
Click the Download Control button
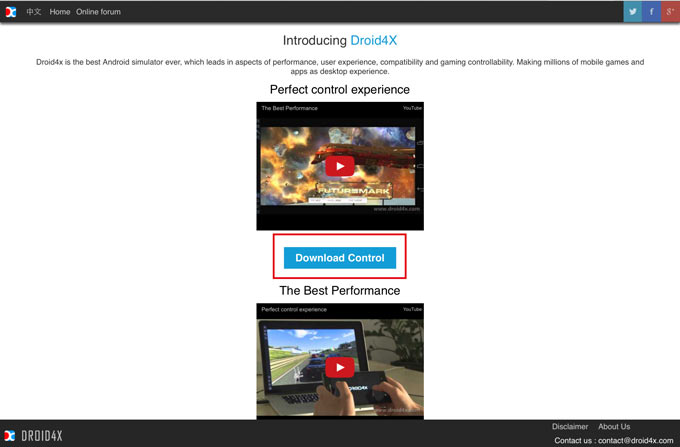coord(340,258)
